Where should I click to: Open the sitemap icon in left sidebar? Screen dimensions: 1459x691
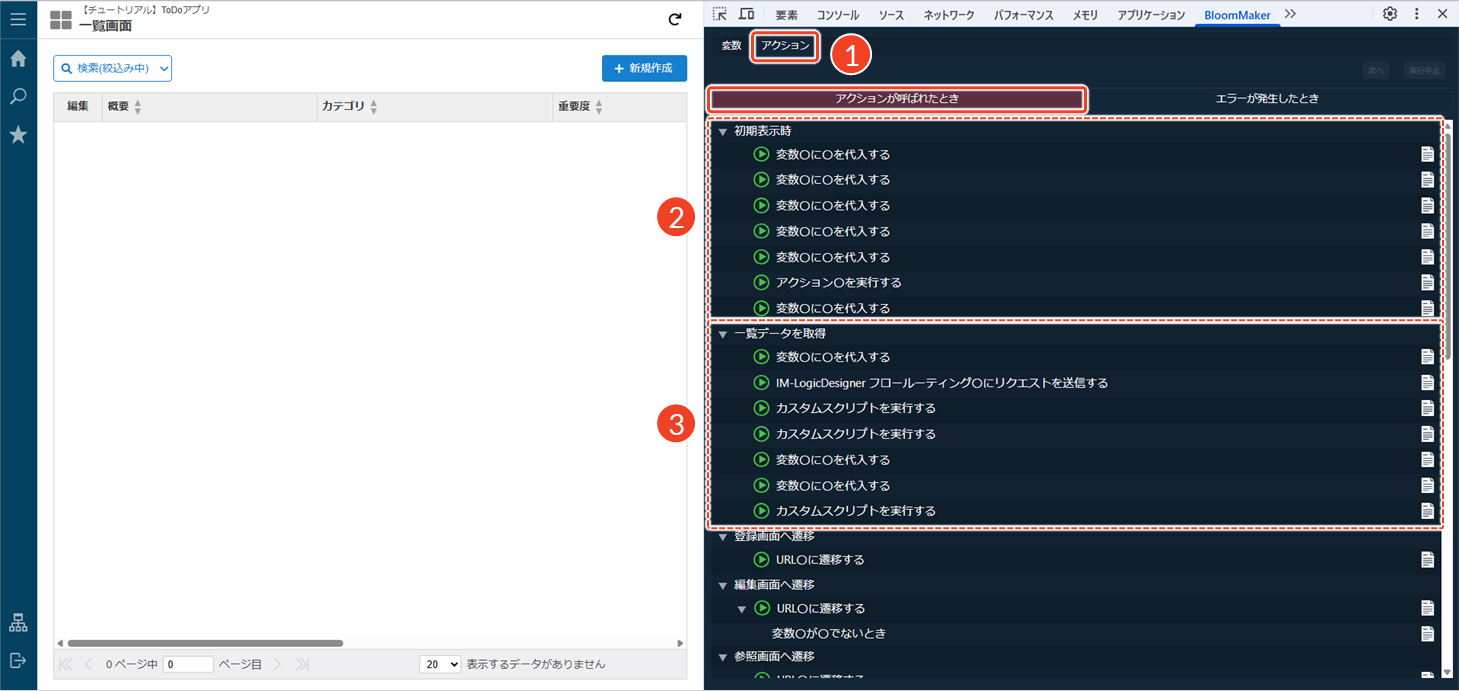(x=18, y=623)
